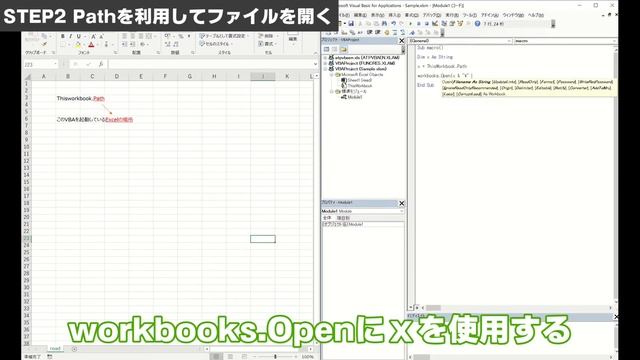Expand atpvbaen.xls project node
Screen dimensions: 640x360
pyautogui.click(x=325, y=58)
